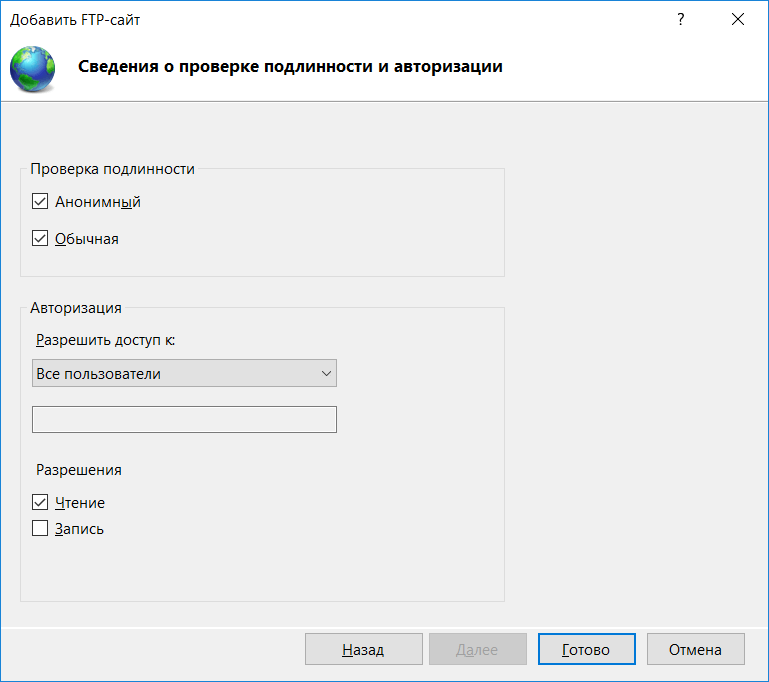Image resolution: width=769 pixels, height=682 pixels.
Task: Enable the Запись permission checkbox
Action: [x=40, y=528]
